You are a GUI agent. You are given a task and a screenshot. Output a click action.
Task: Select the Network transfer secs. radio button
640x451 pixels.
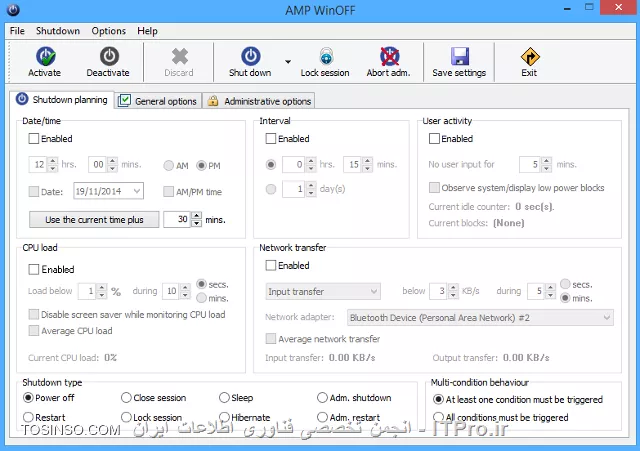(x=565, y=284)
